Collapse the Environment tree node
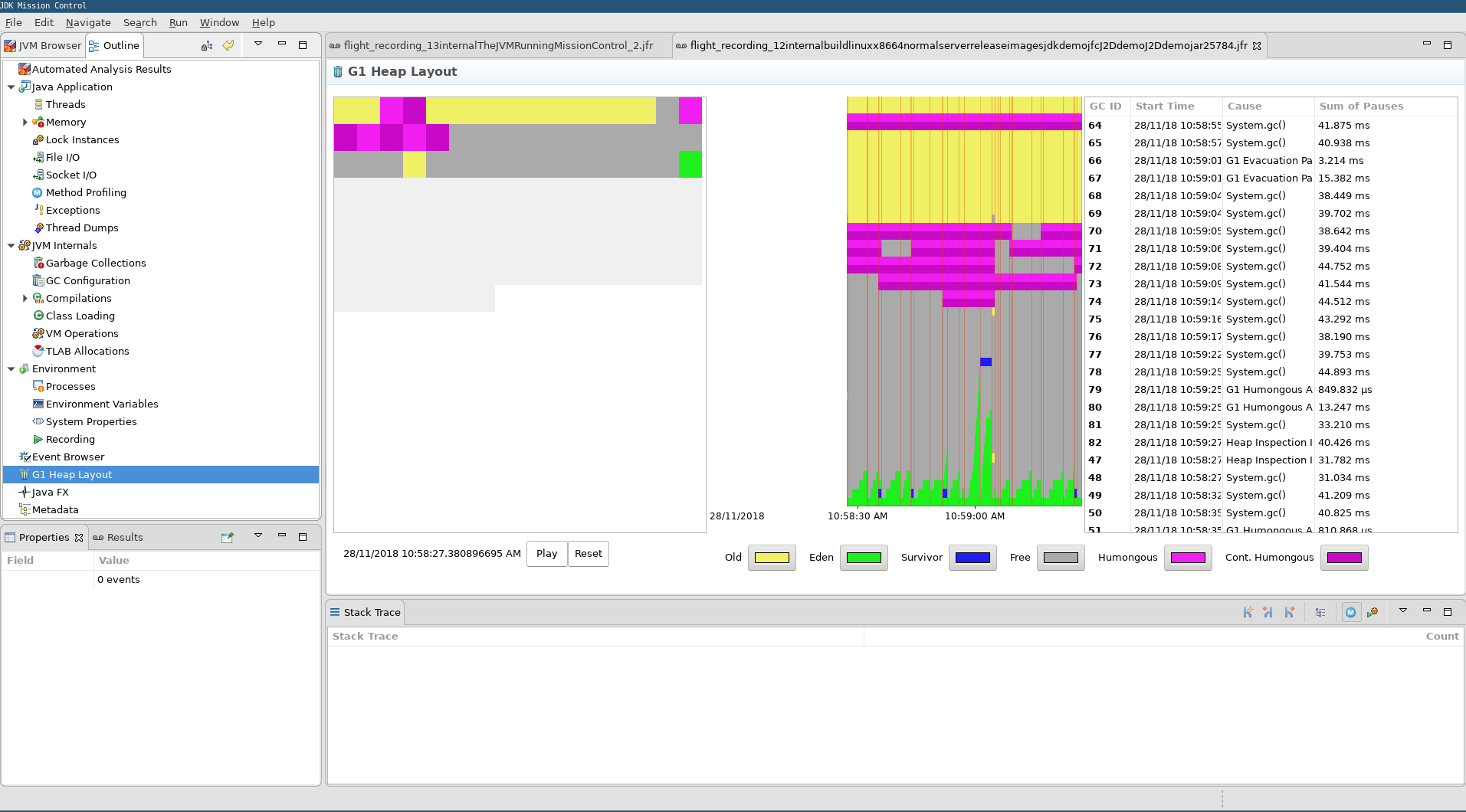 tap(11, 368)
